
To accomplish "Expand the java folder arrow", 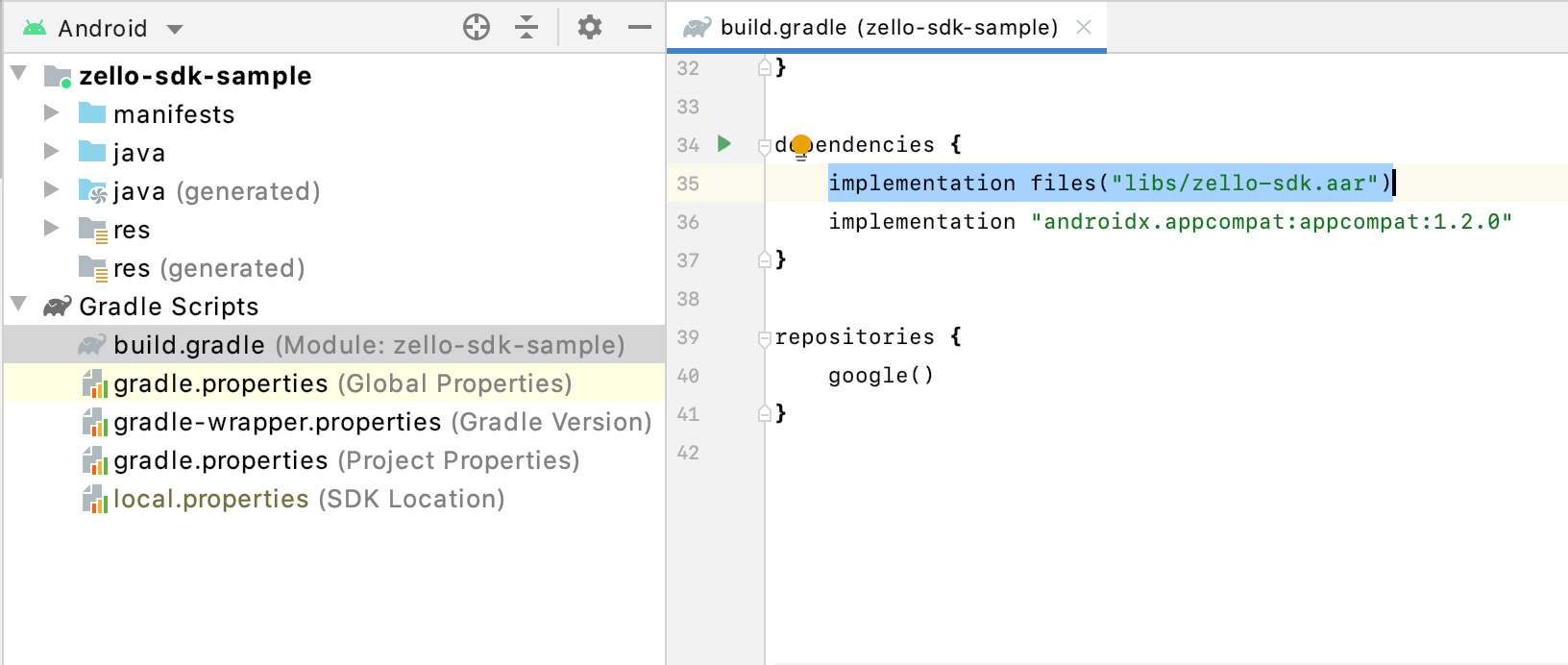I will tap(52, 152).
